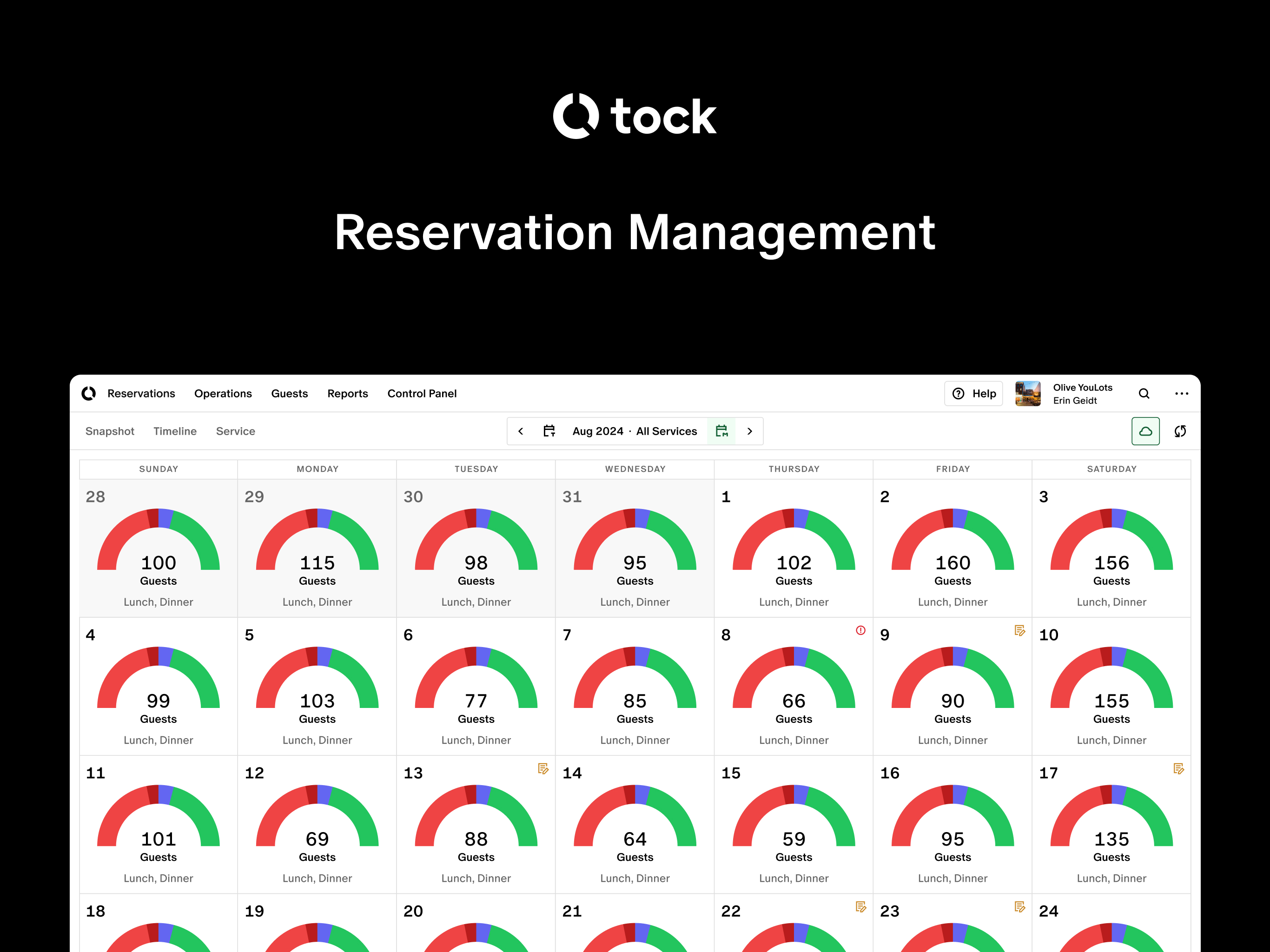
Task: Open the note icon on day 23
Action: click(1020, 906)
